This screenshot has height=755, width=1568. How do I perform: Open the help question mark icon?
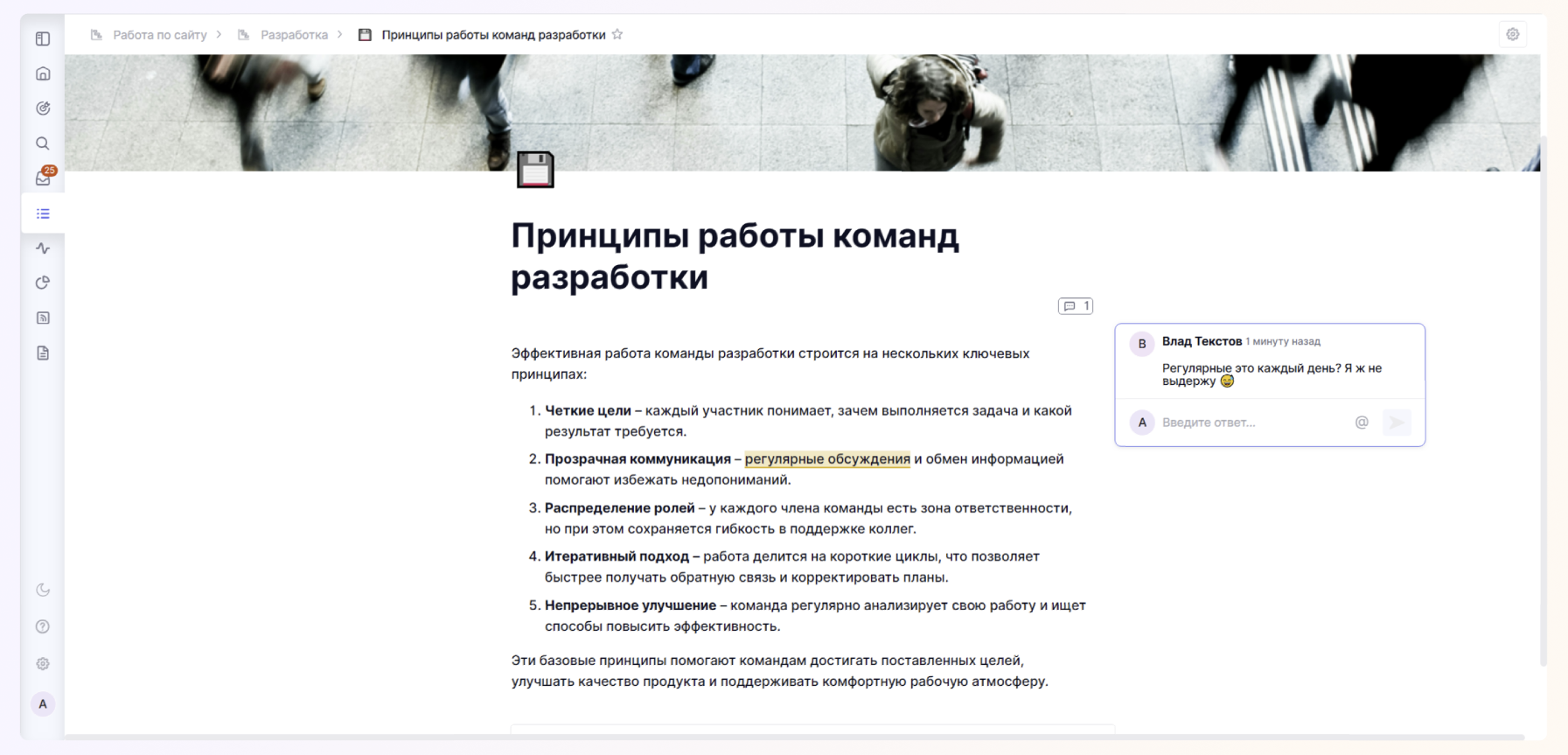[43, 626]
